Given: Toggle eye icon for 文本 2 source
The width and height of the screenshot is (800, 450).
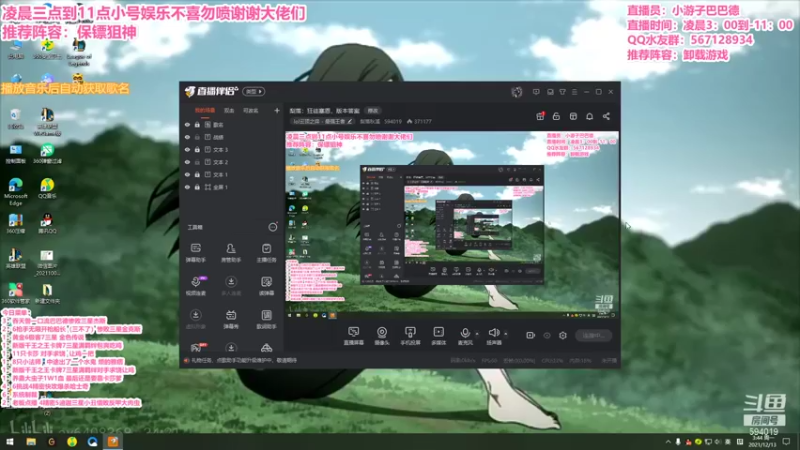Looking at the screenshot, I should tap(187, 162).
